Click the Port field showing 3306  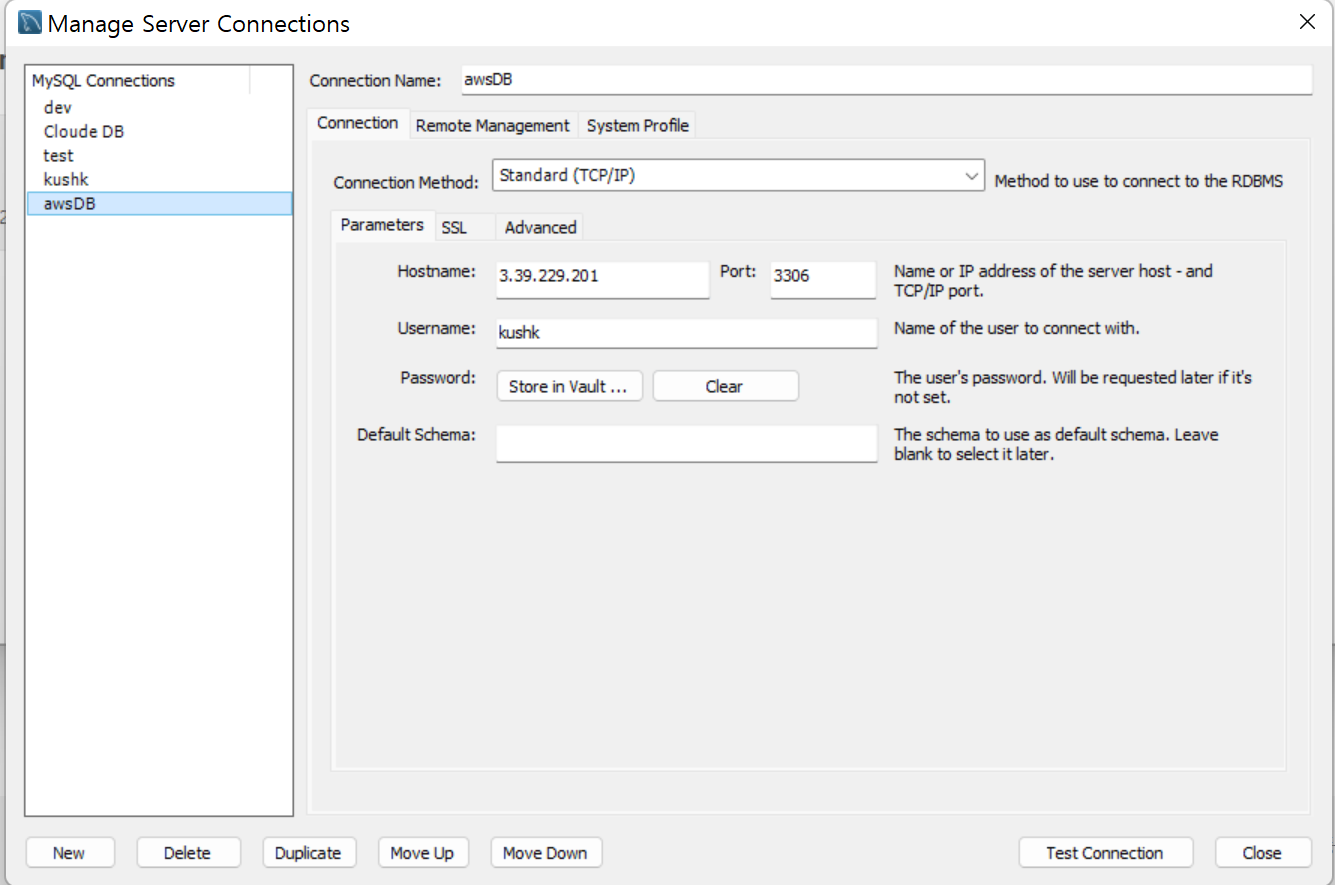823,278
